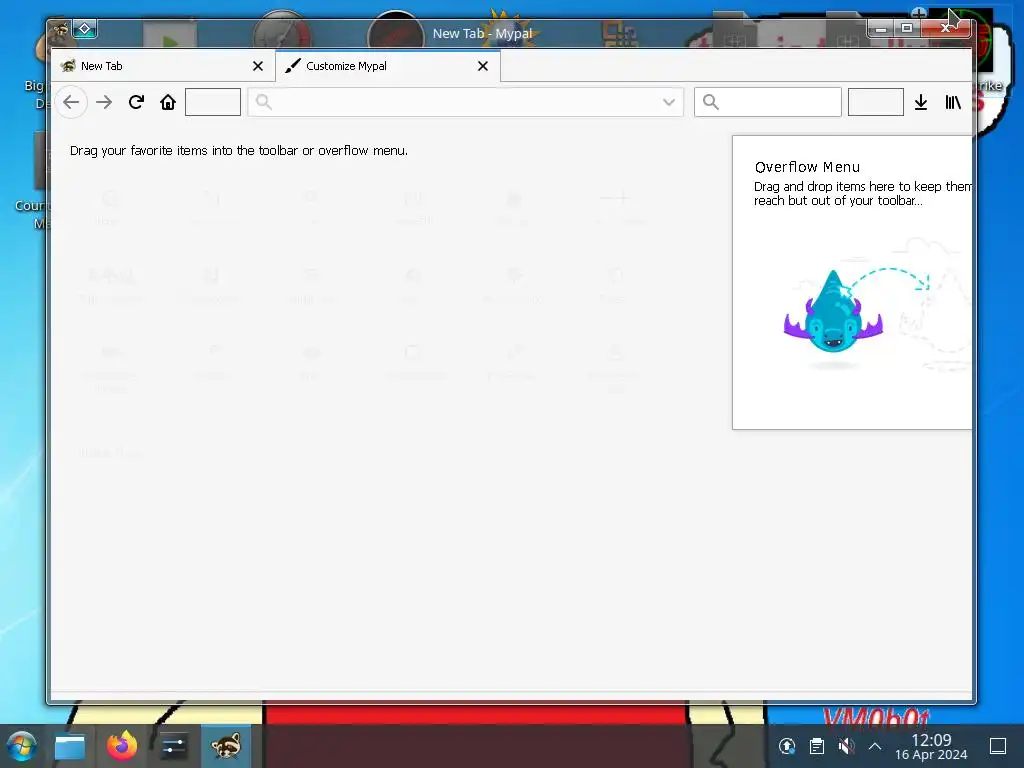Go back with the Back arrow button
Screen dimensions: 1024x768
71,102
